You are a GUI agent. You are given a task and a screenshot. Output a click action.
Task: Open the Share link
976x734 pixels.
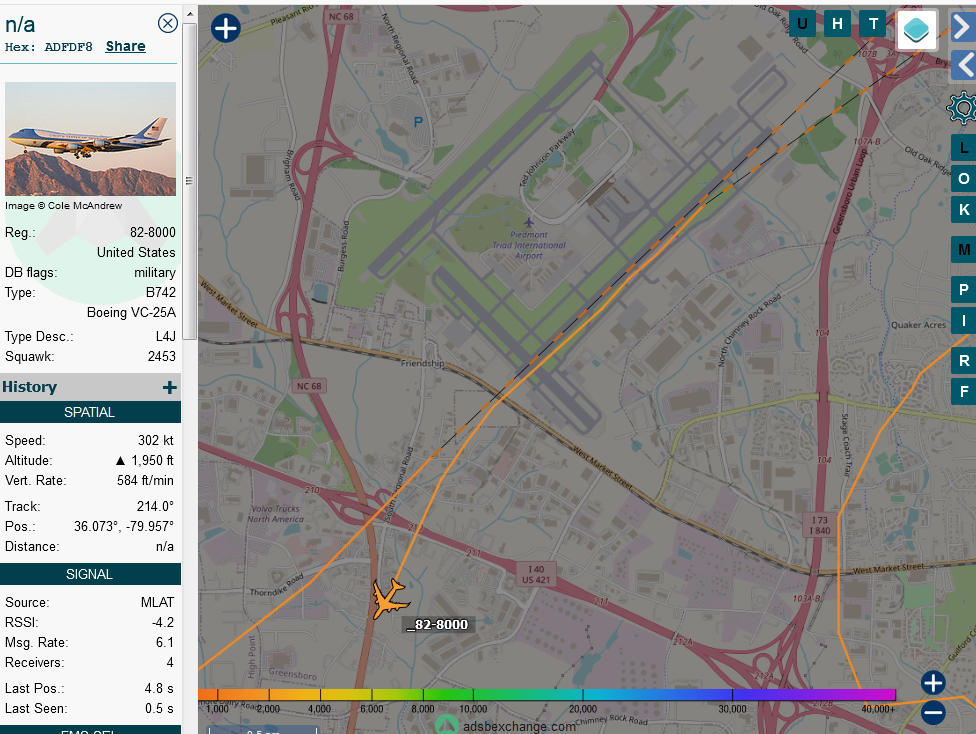pos(125,47)
